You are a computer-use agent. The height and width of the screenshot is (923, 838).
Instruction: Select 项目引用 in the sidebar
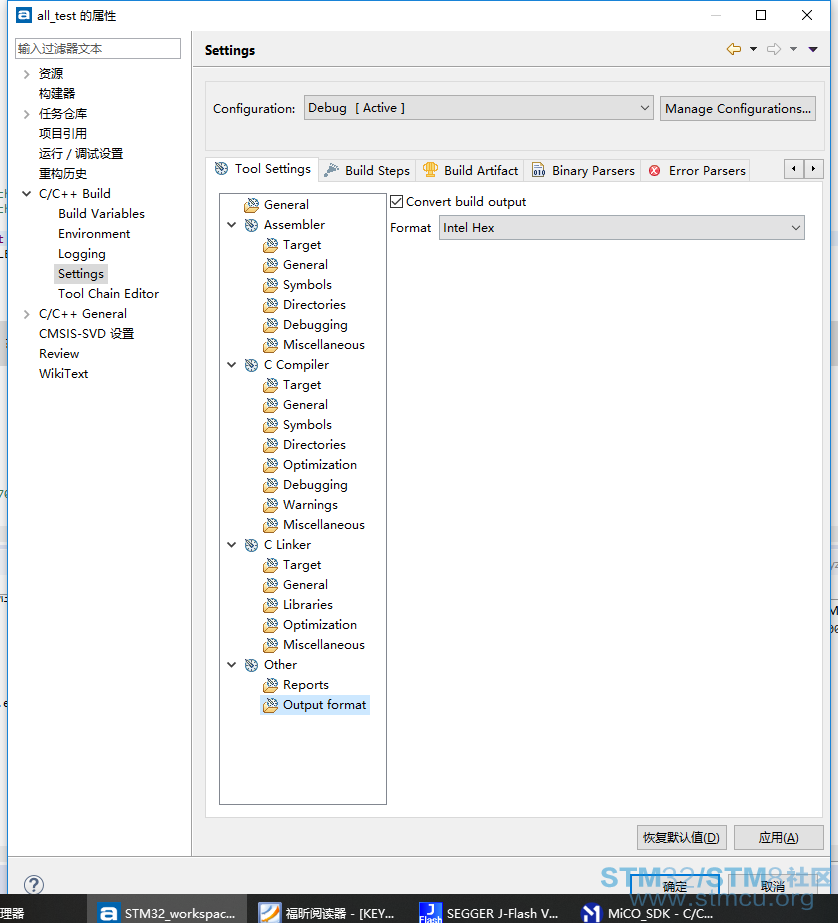pyautogui.click(x=62, y=134)
